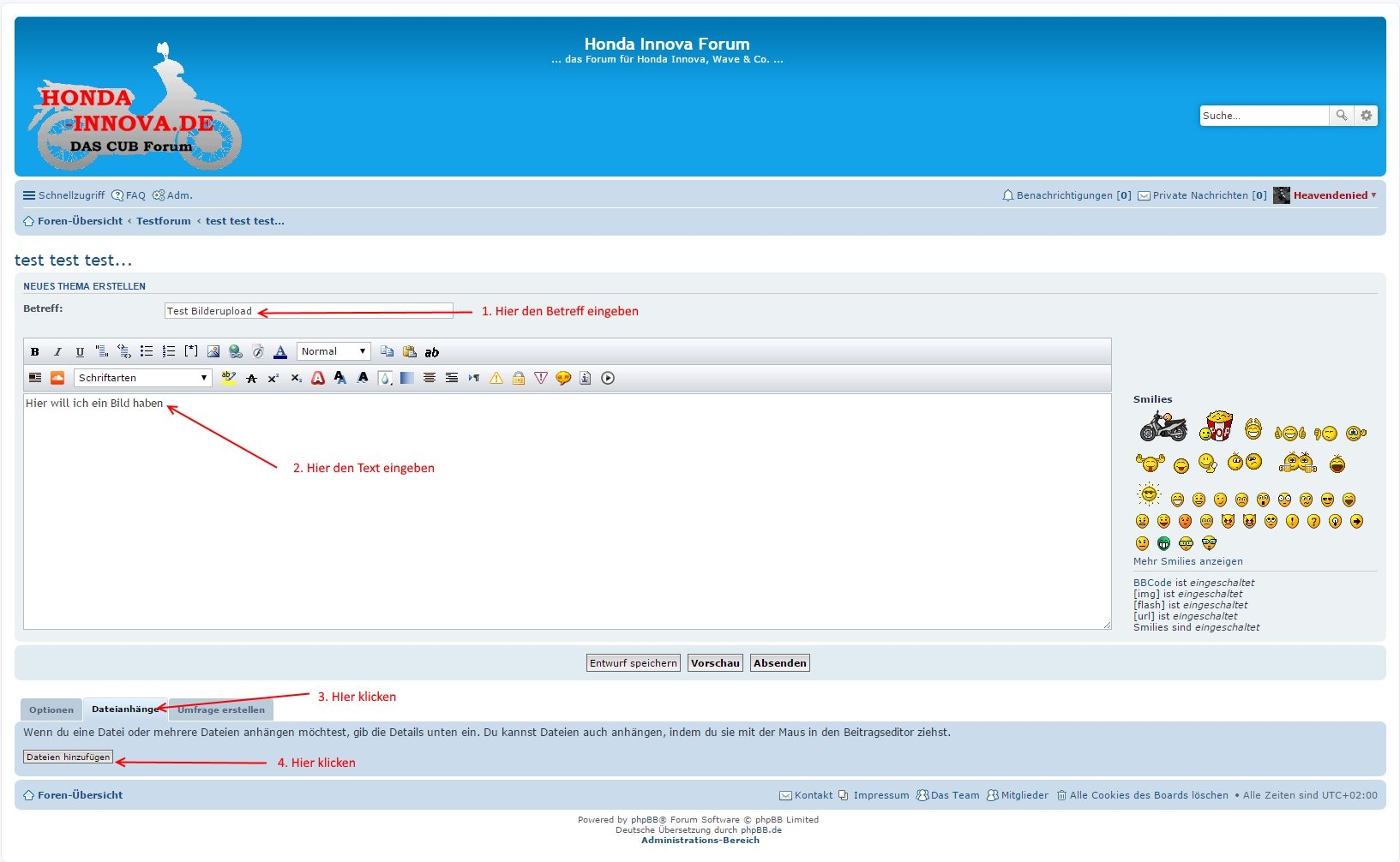Image resolution: width=1400 pixels, height=862 pixels.
Task: Toggle bold text formatting
Action: coord(35,352)
